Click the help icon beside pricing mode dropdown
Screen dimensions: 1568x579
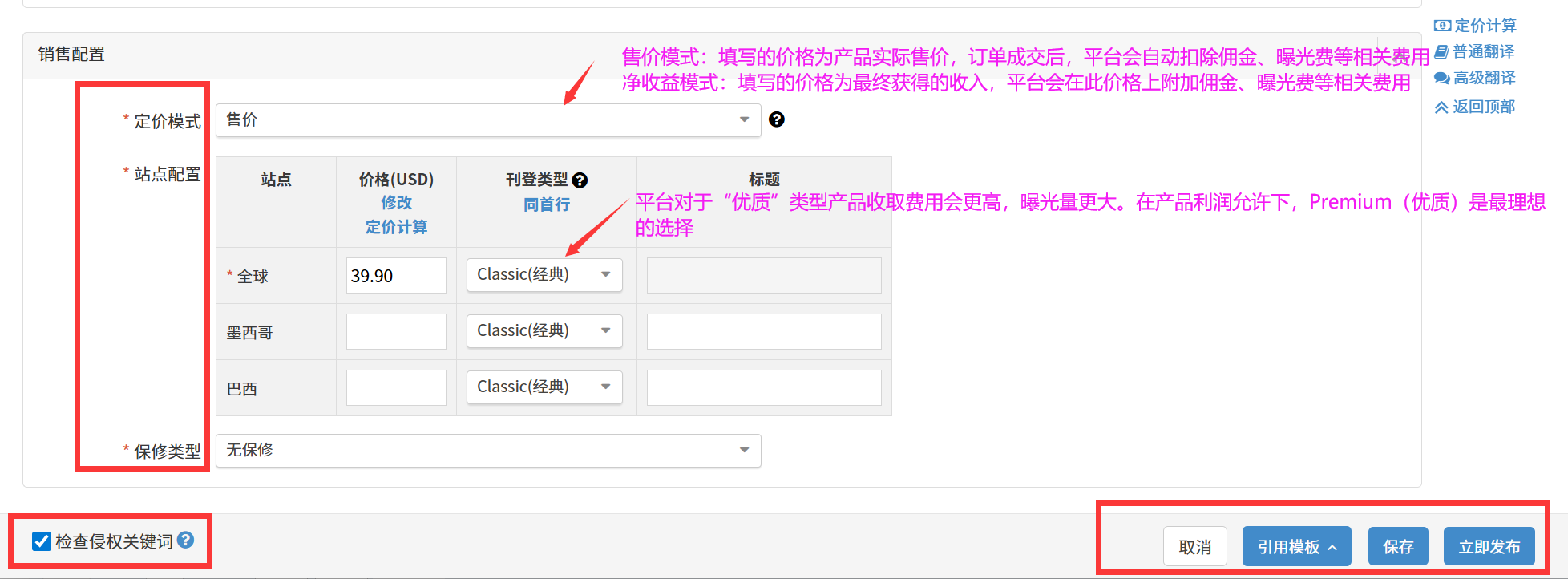pyautogui.click(x=776, y=119)
